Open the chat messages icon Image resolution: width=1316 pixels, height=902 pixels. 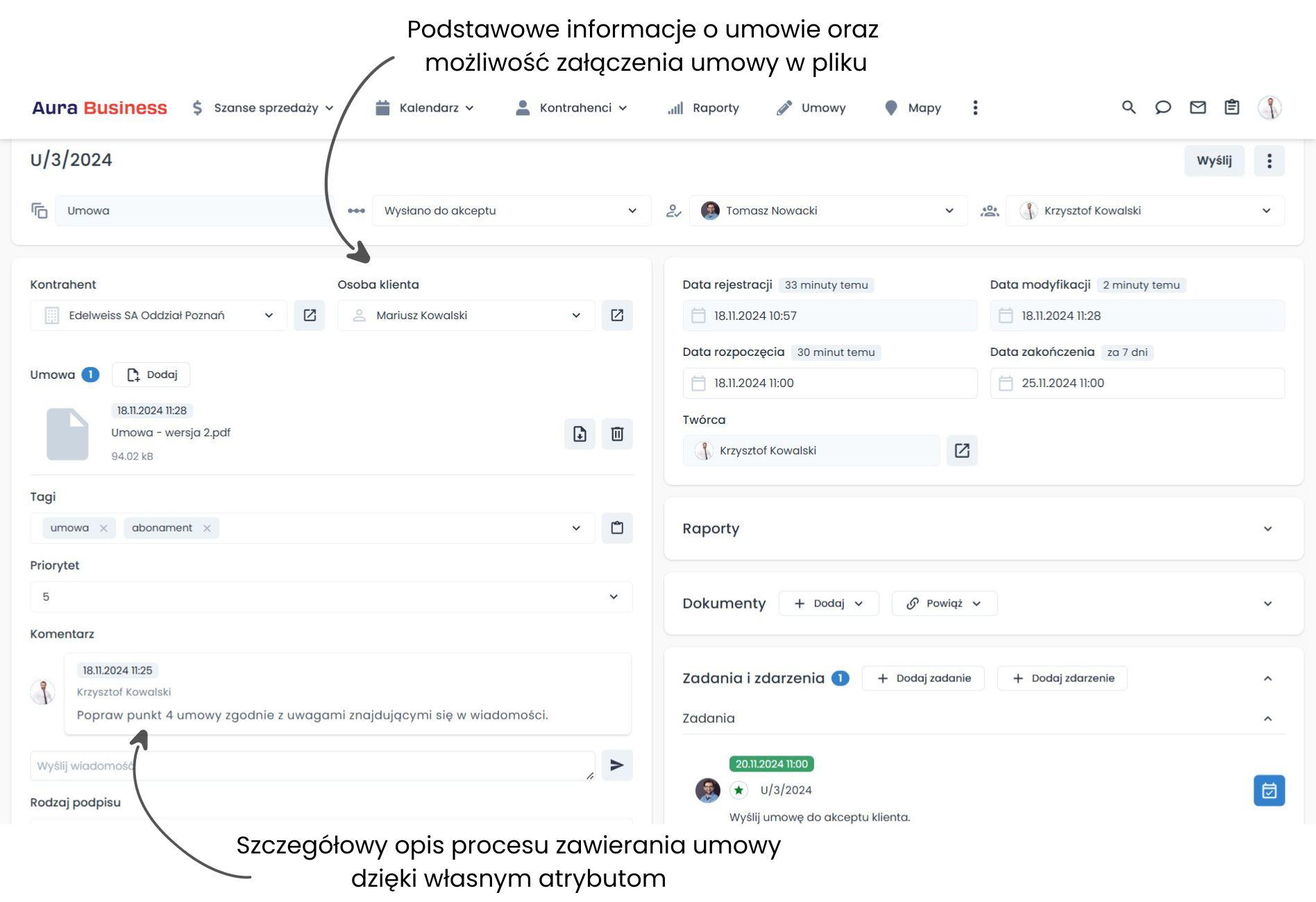click(x=1163, y=108)
